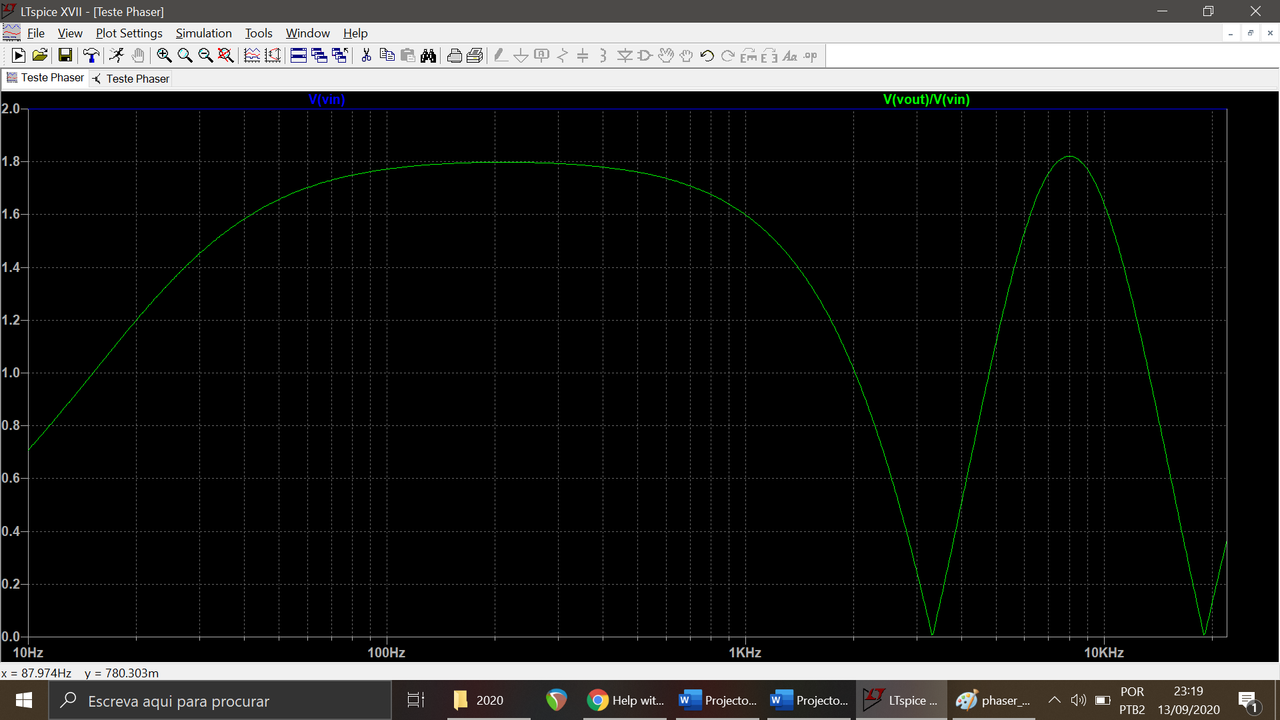This screenshot has width=1280, height=720.
Task: Select the Mirror toolbar icon
Action: coord(769,56)
